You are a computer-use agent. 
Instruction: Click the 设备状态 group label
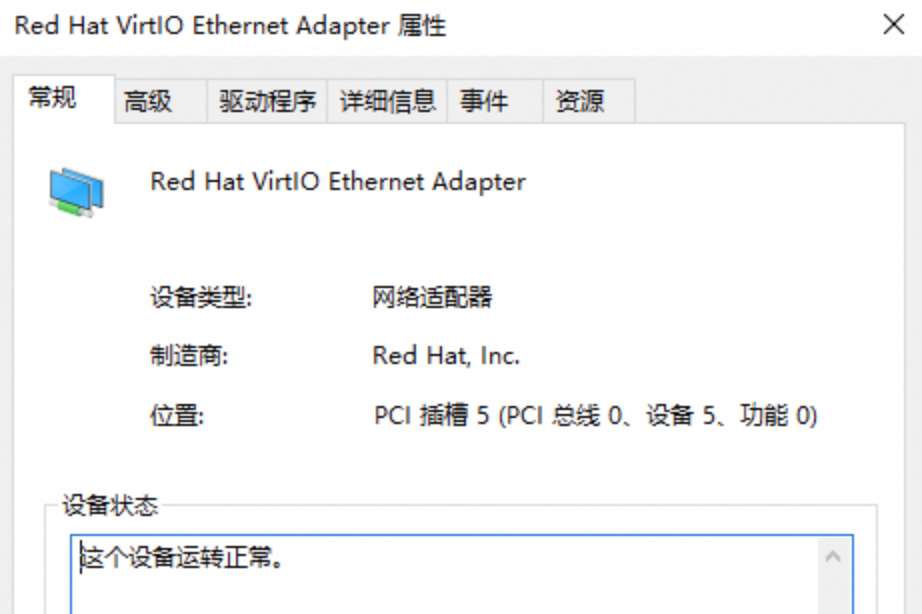110,506
